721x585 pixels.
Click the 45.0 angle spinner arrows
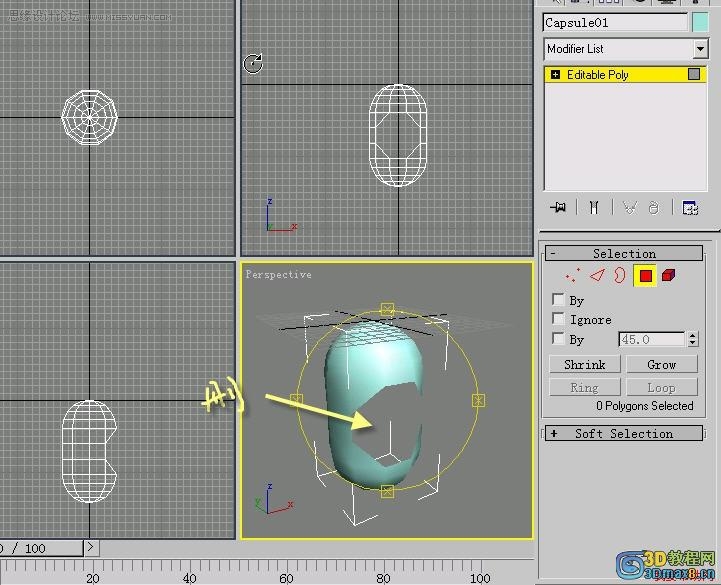point(692,339)
